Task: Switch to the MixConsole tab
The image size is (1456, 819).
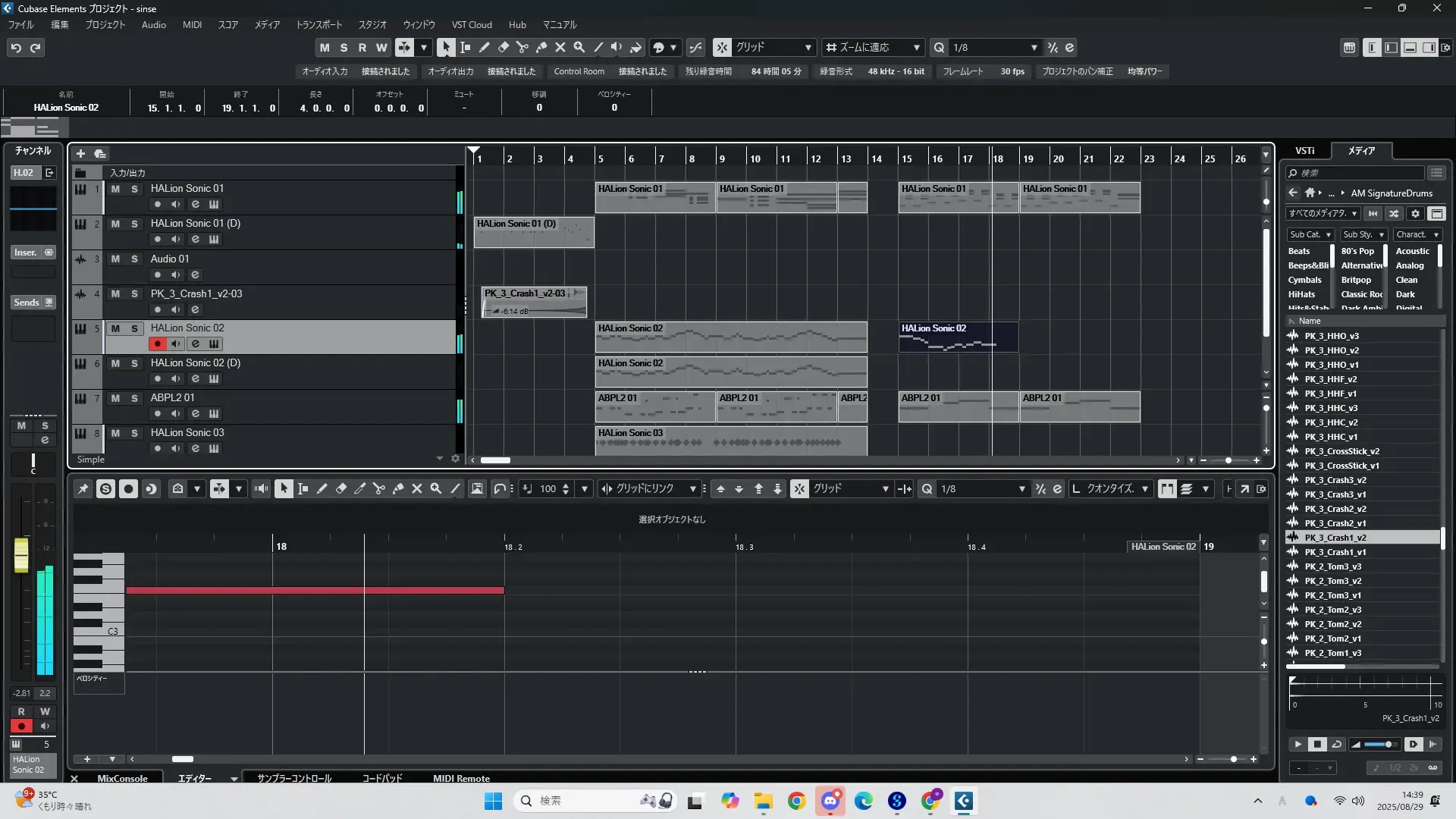Action: pos(122,778)
